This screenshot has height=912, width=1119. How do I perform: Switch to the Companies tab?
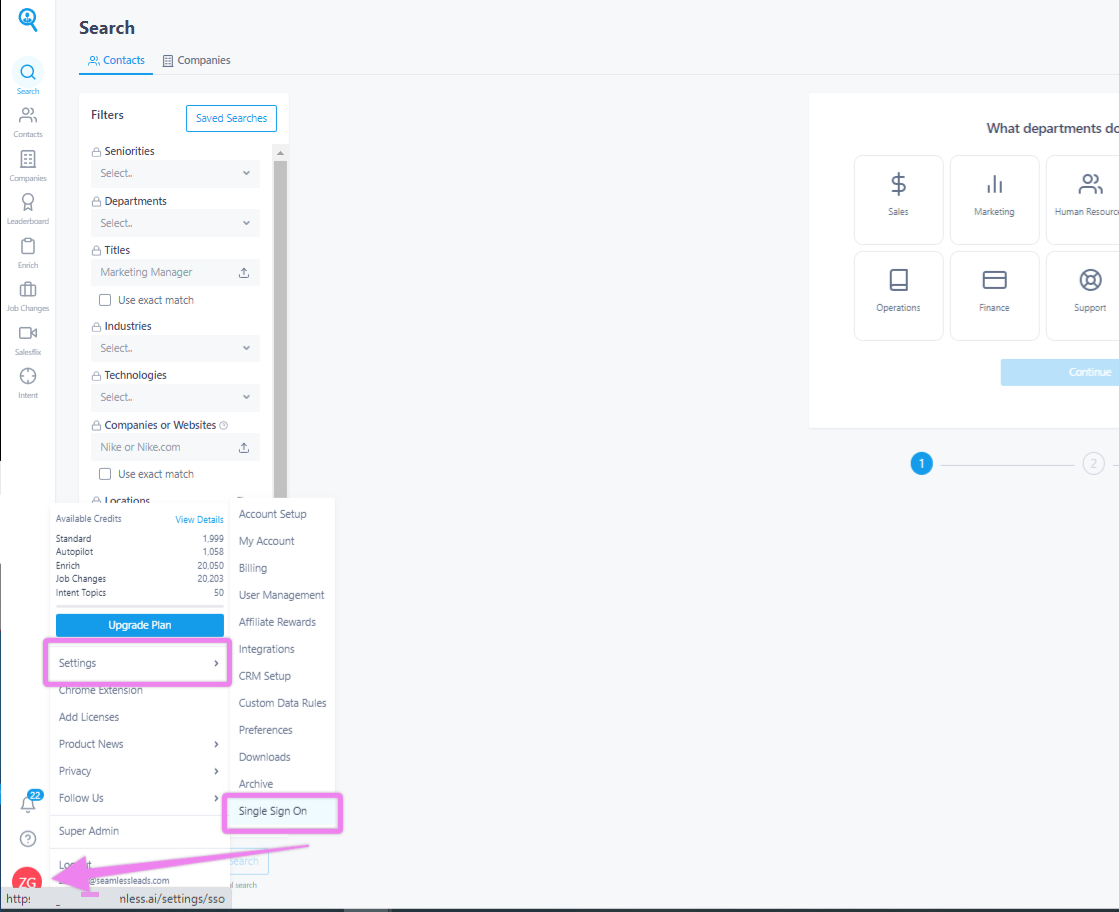pyautogui.click(x=196, y=60)
